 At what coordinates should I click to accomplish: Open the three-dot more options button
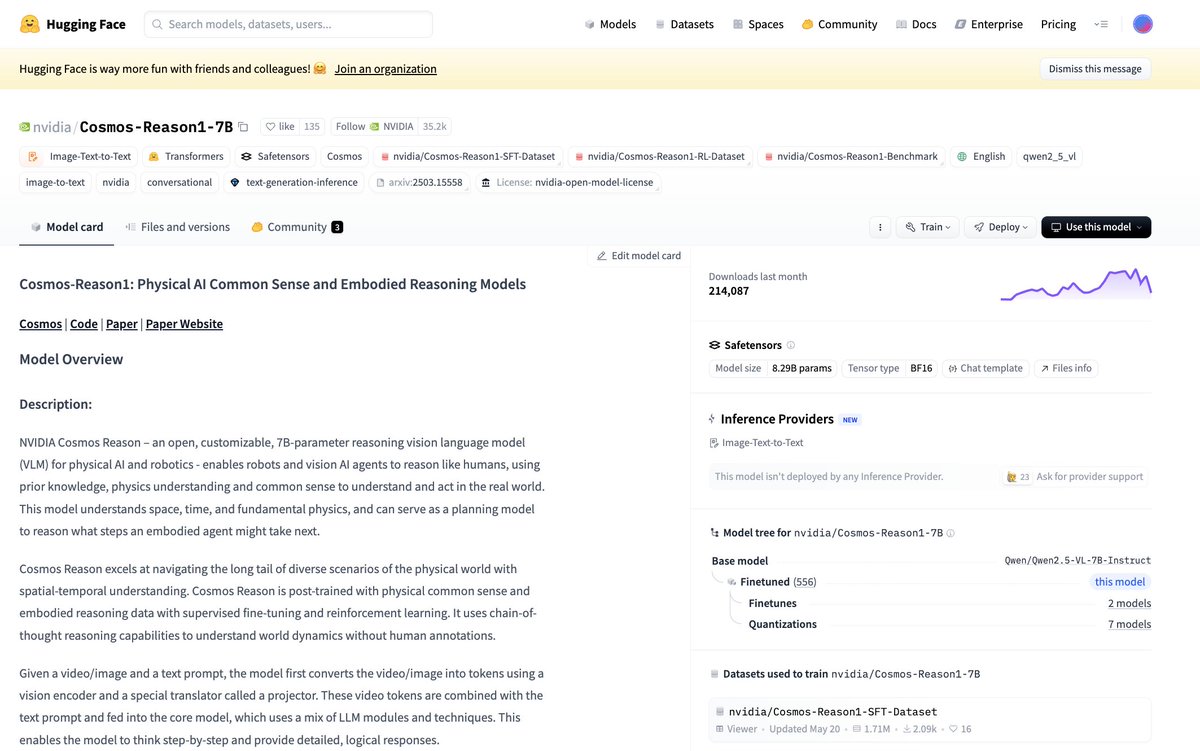point(879,227)
